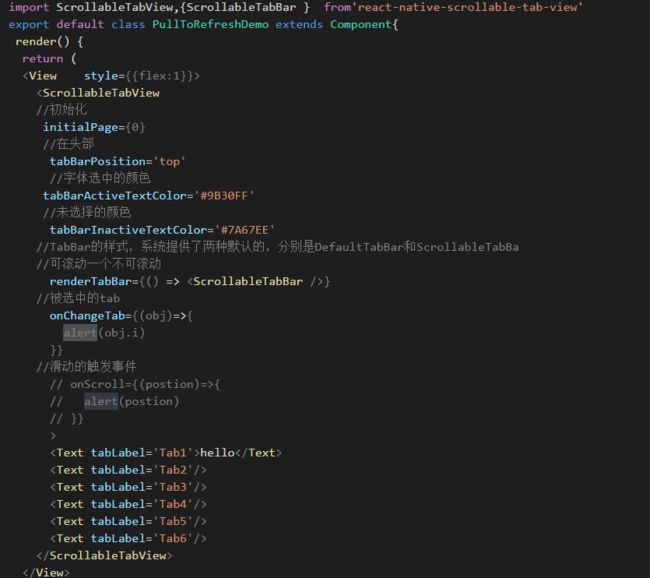Click tabBarPosition='top' attribute
The width and height of the screenshot is (650, 578).
point(117,161)
